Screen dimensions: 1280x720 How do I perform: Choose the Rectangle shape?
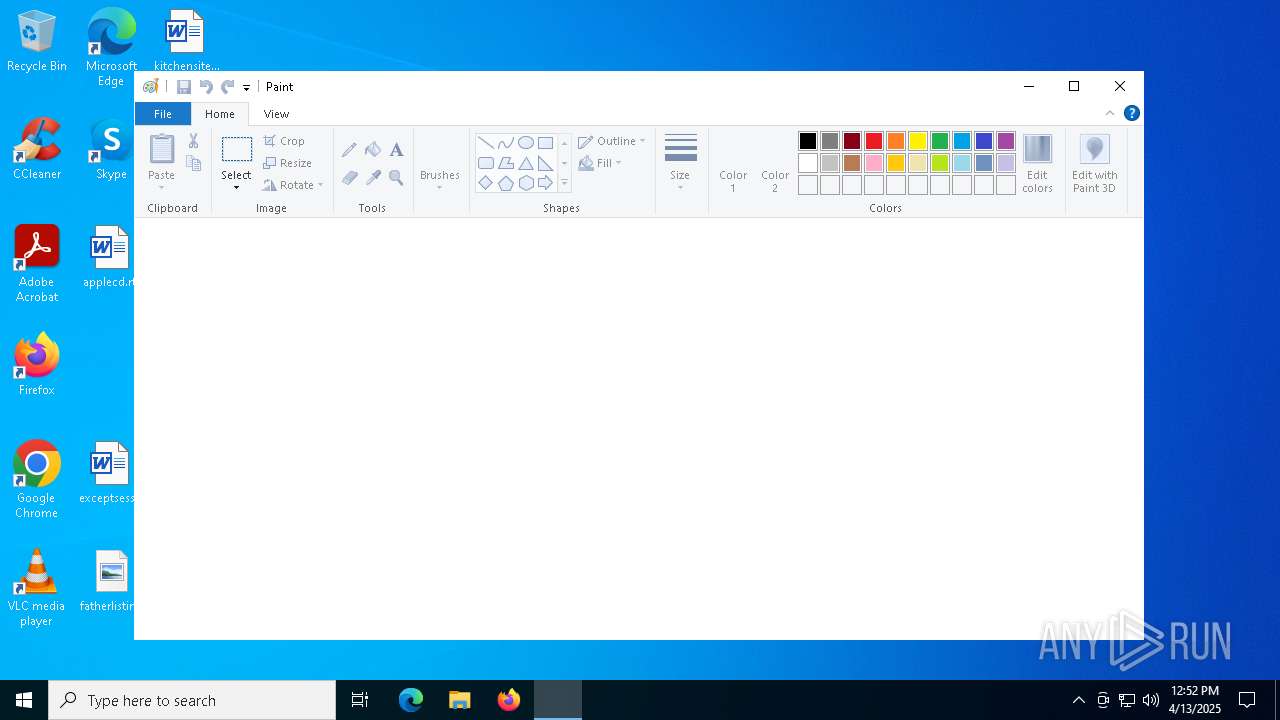545,143
